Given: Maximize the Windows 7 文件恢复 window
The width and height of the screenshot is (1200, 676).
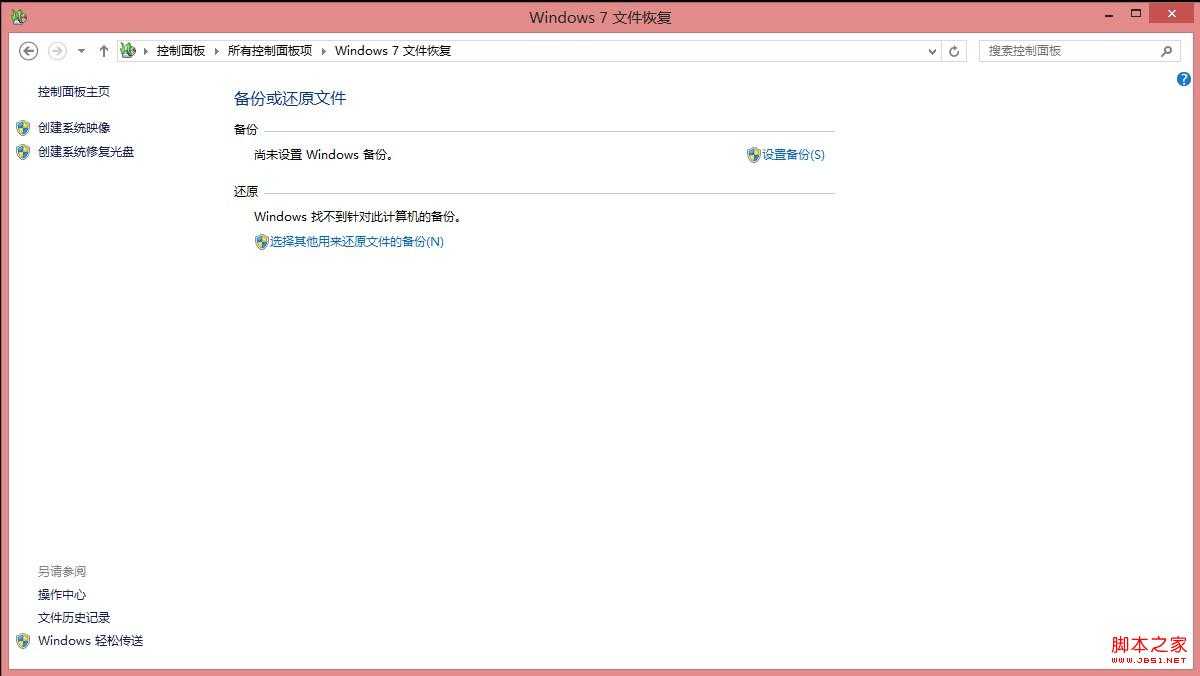Looking at the screenshot, I should [1136, 14].
